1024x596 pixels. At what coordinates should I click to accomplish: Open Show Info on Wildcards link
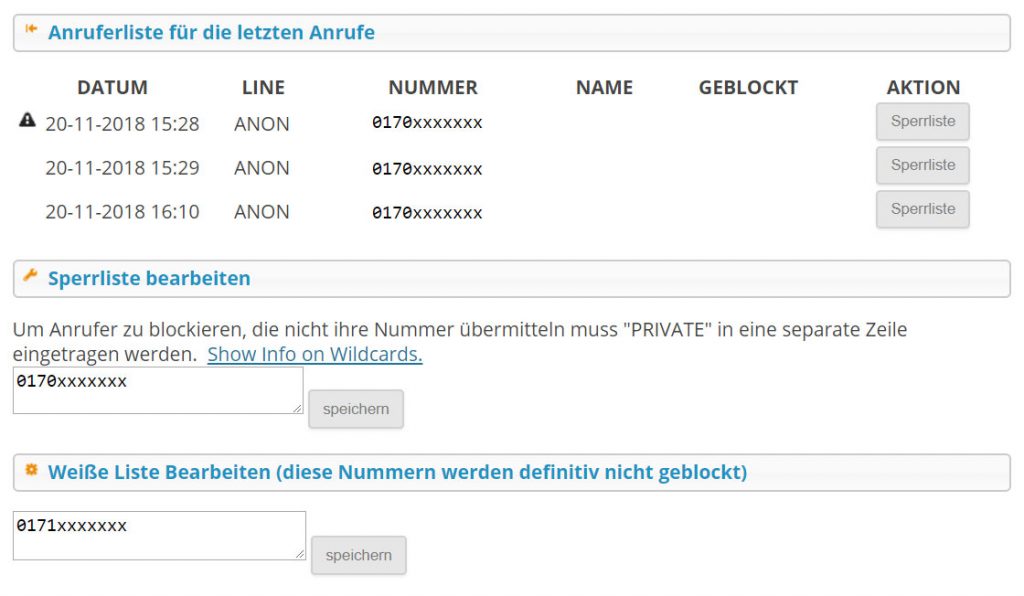(x=315, y=354)
